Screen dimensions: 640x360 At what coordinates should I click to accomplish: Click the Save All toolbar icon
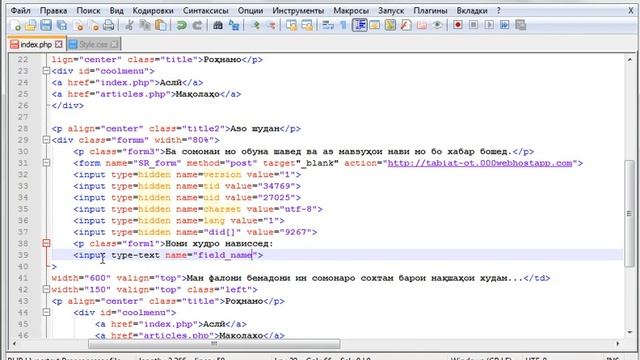pos(62,26)
